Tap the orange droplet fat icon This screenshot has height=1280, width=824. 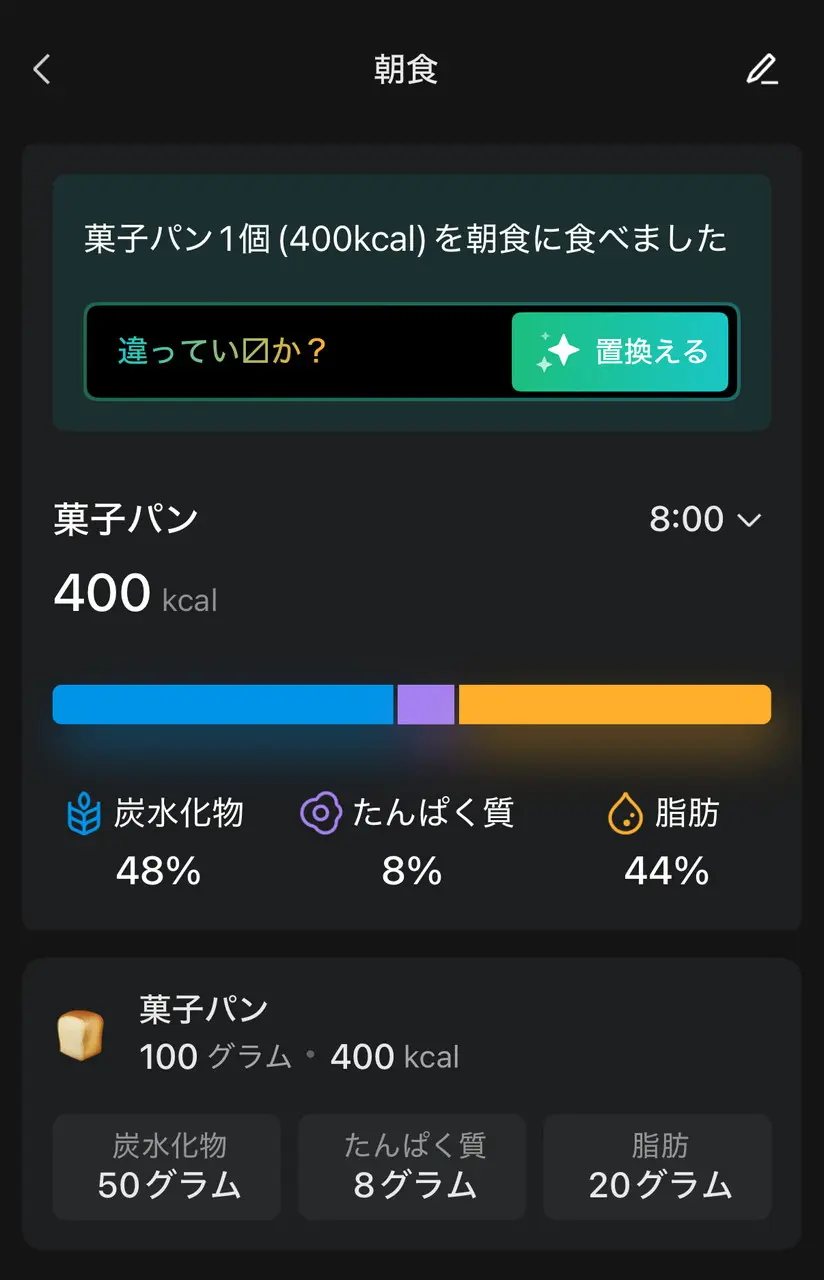click(x=625, y=814)
